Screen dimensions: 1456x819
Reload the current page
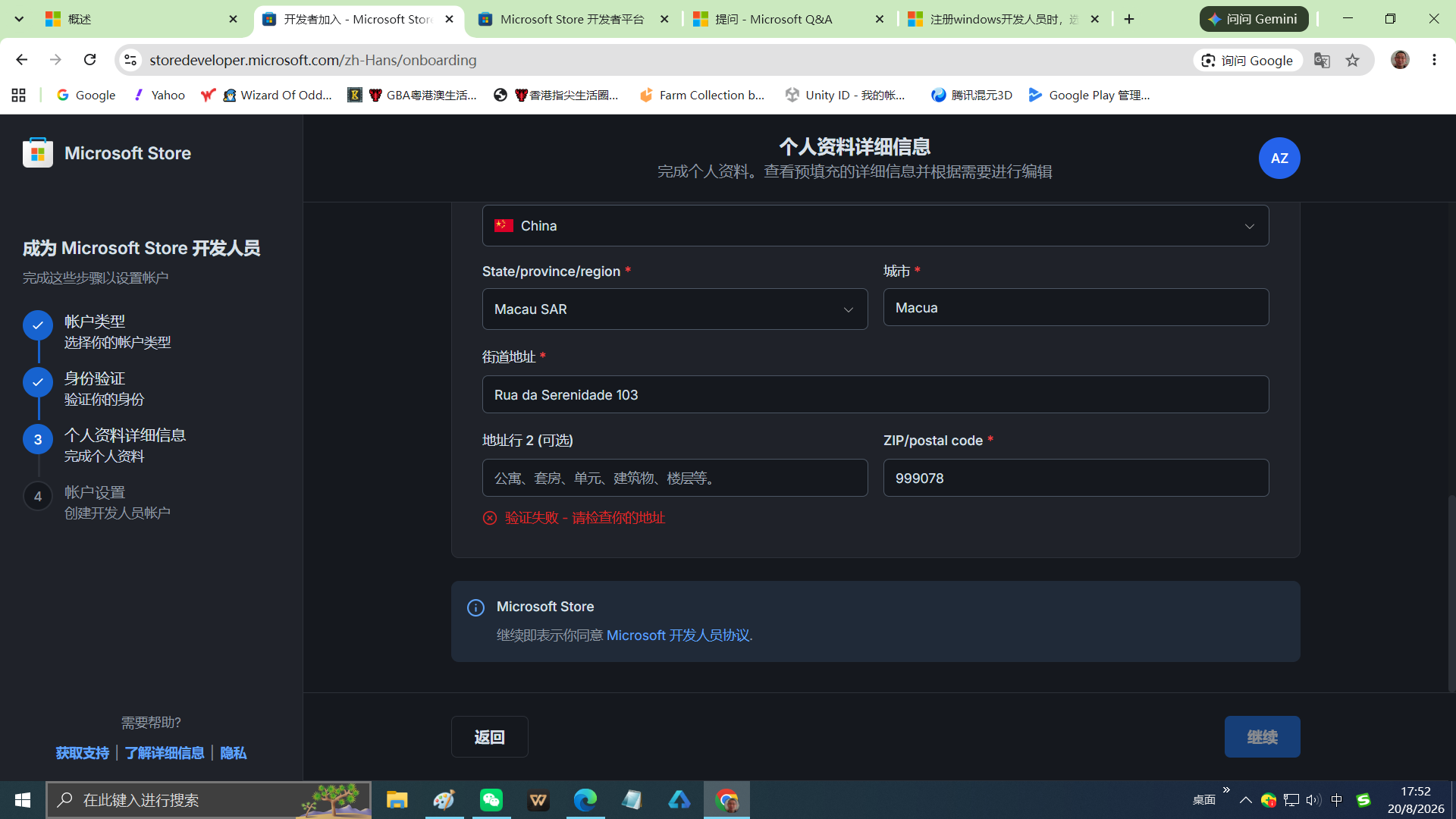point(90,60)
